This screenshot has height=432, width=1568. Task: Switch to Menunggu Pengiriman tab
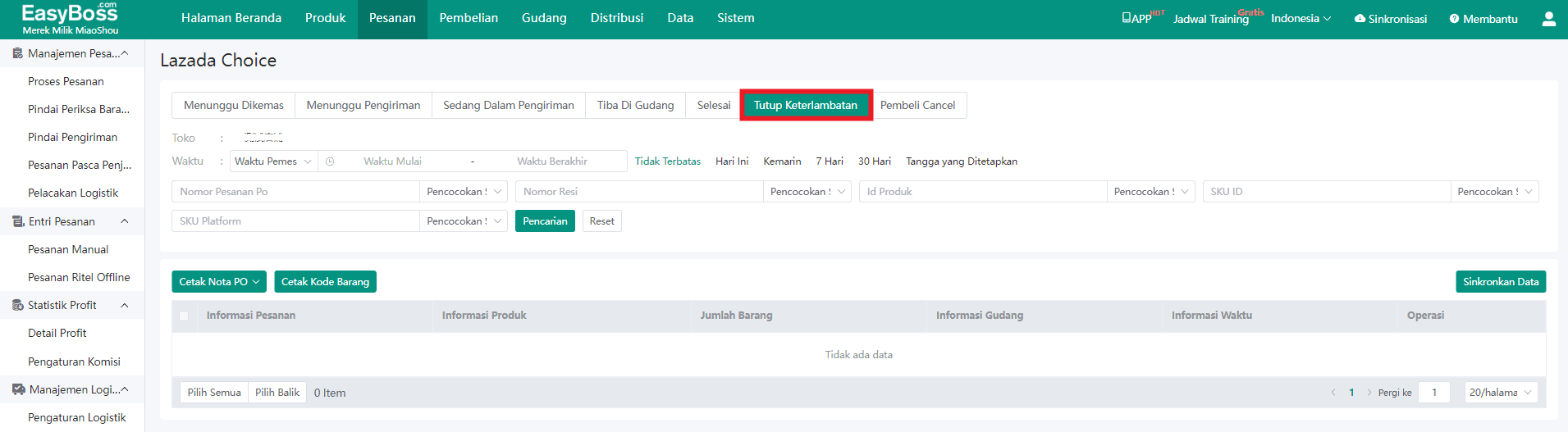363,106
